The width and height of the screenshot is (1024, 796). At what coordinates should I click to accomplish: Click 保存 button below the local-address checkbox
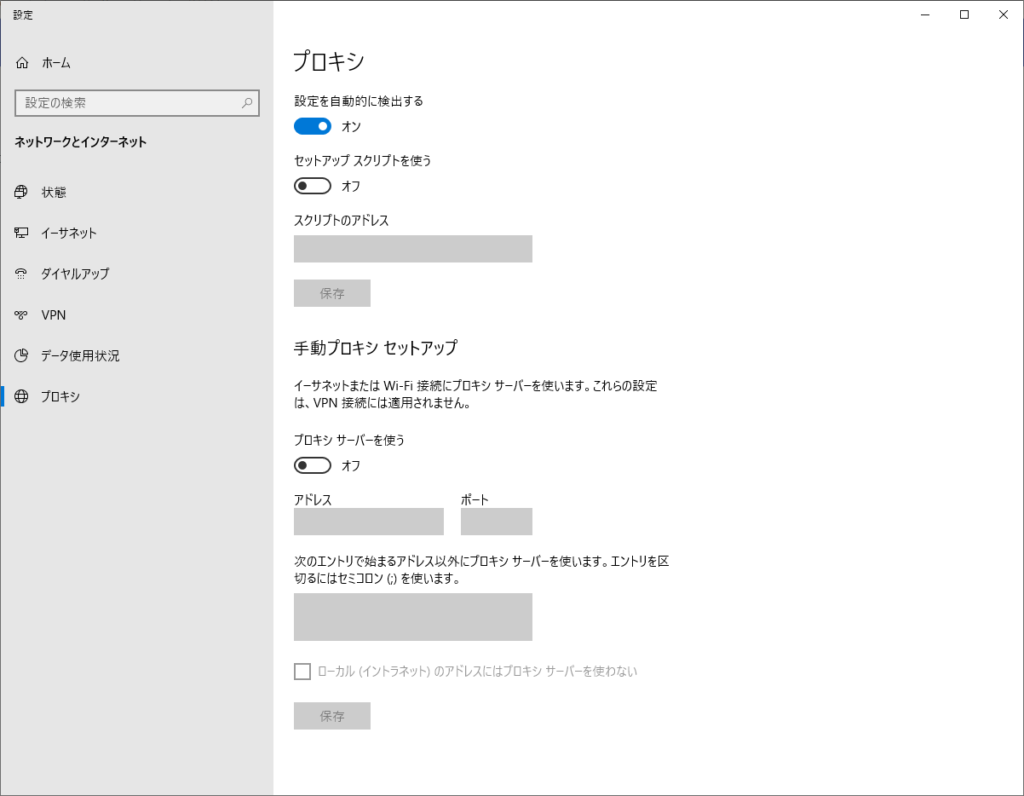pyautogui.click(x=332, y=716)
